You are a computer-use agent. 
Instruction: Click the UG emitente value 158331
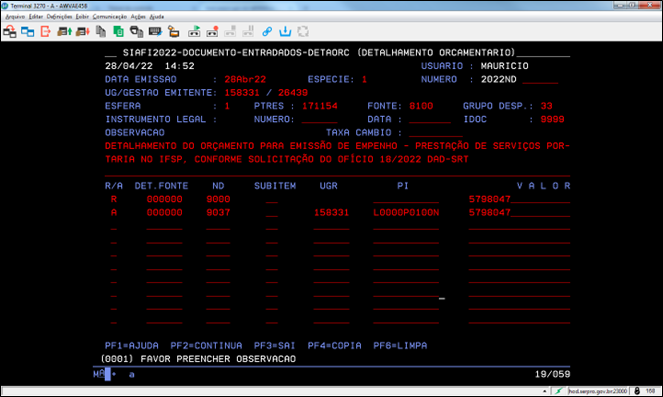(x=241, y=93)
